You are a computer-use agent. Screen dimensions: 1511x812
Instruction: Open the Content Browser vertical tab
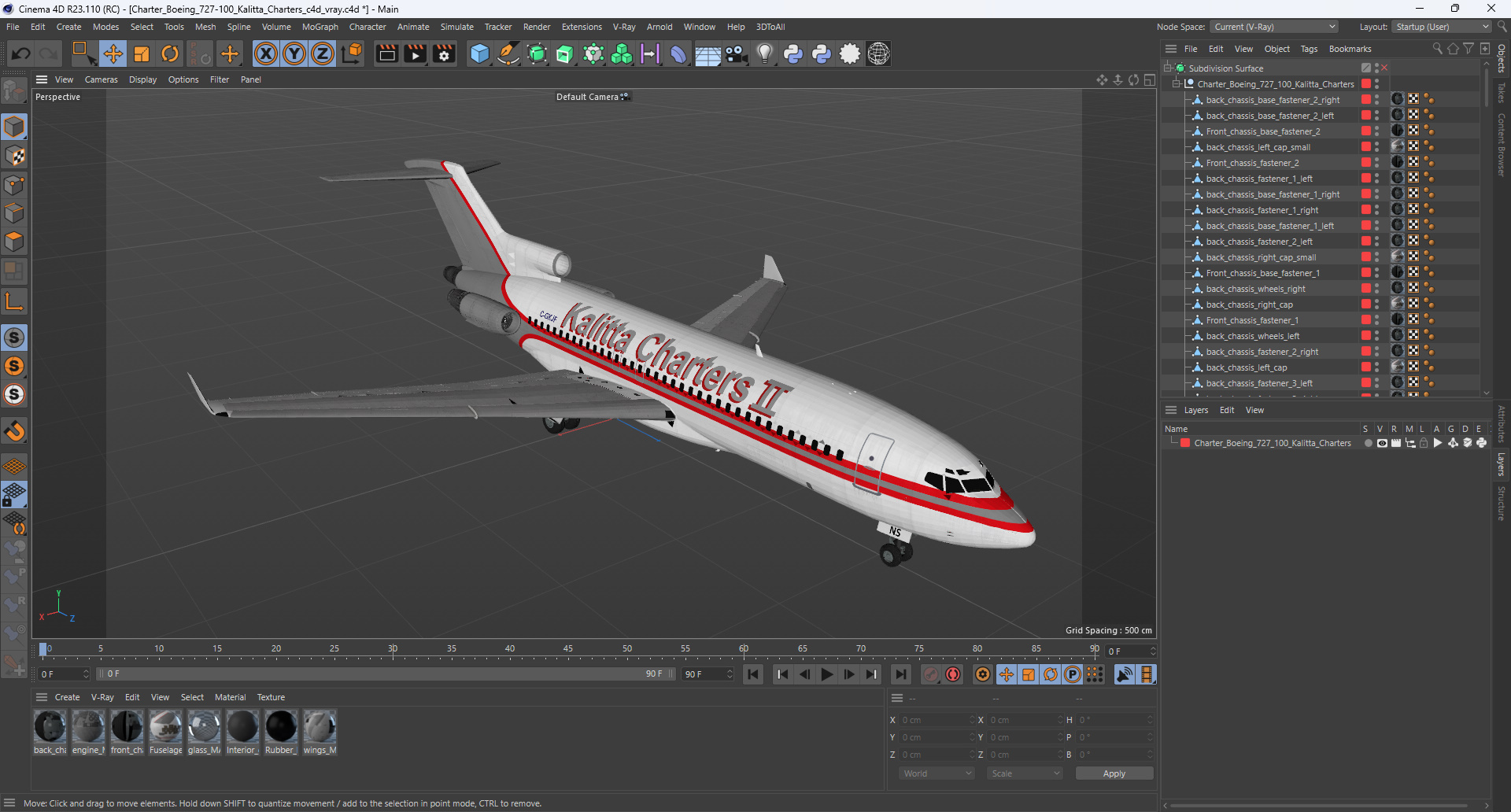pyautogui.click(x=1502, y=144)
